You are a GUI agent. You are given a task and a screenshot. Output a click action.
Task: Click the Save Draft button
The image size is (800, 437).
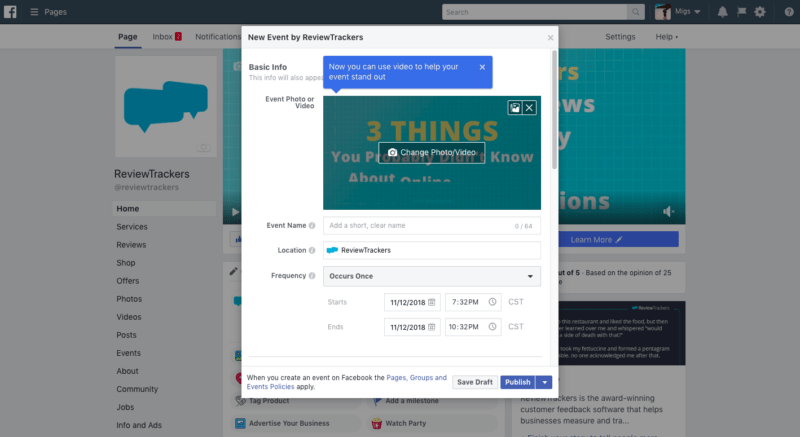pos(474,382)
